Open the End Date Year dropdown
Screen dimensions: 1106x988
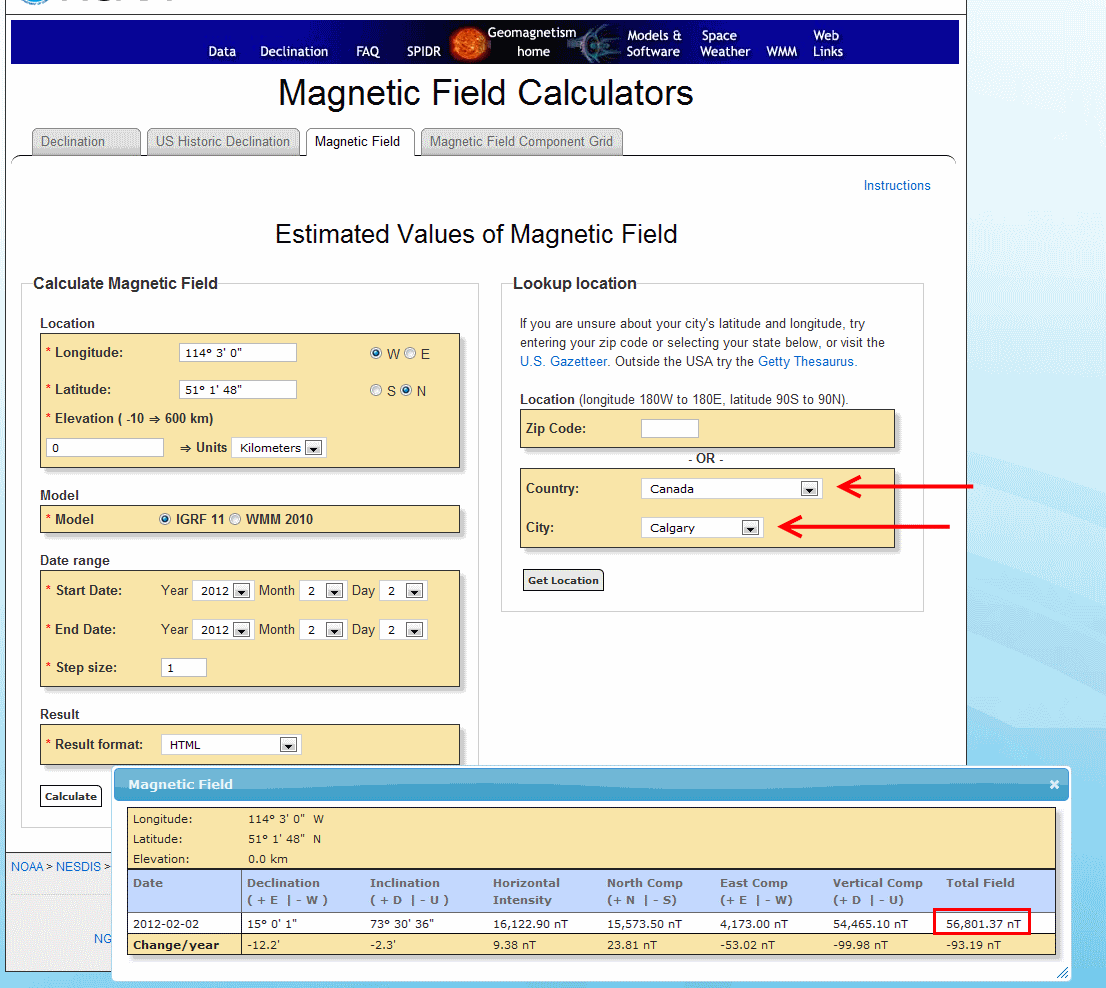tap(222, 630)
